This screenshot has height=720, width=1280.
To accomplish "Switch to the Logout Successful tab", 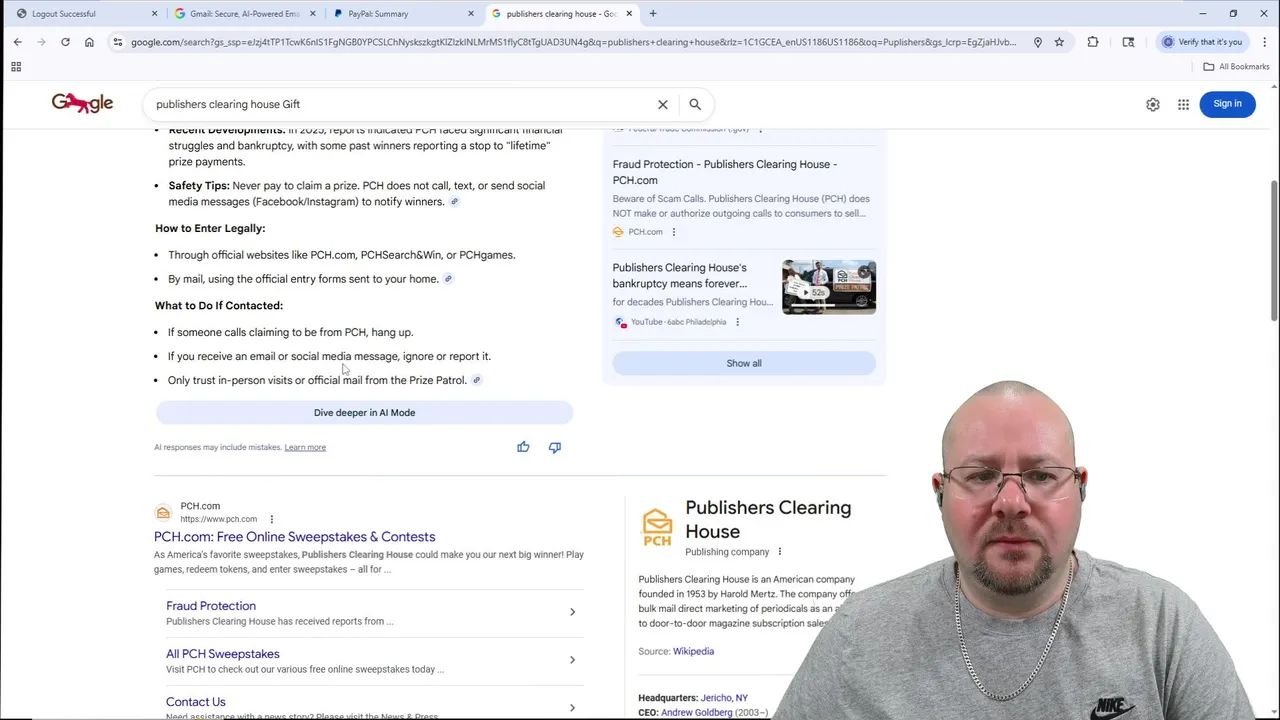I will (x=84, y=14).
